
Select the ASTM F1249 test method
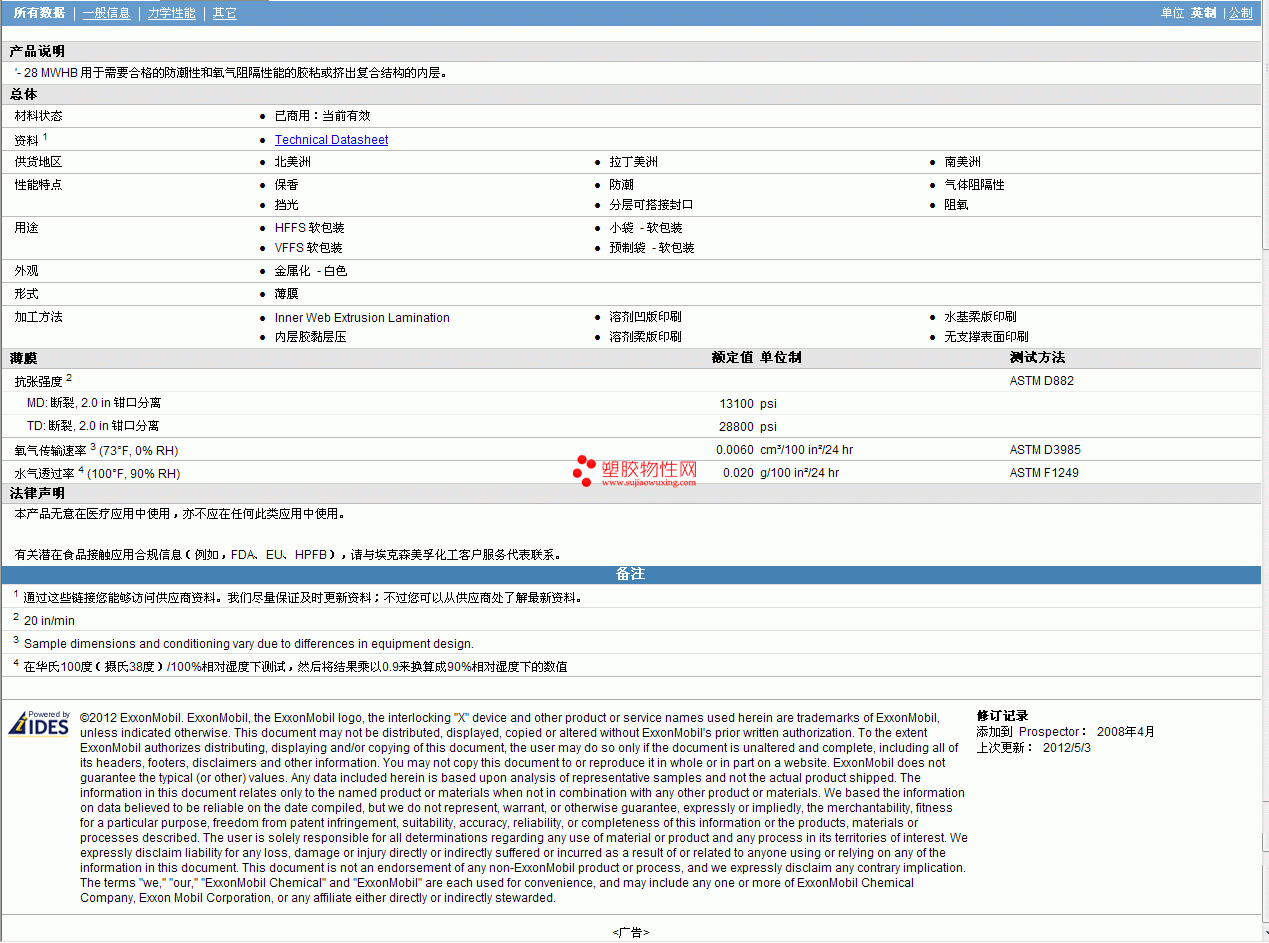[1044, 473]
